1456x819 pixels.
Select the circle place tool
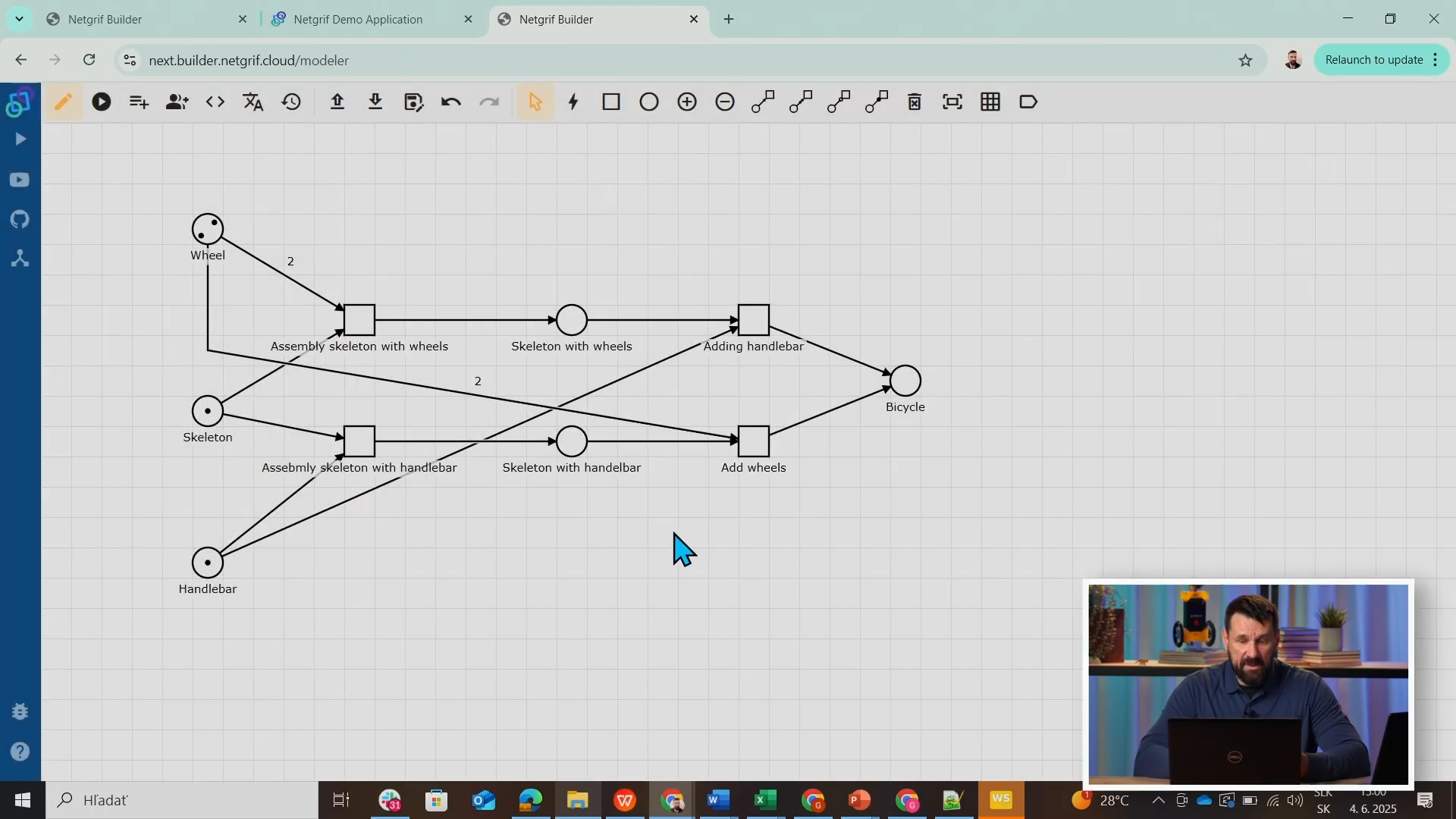648,102
